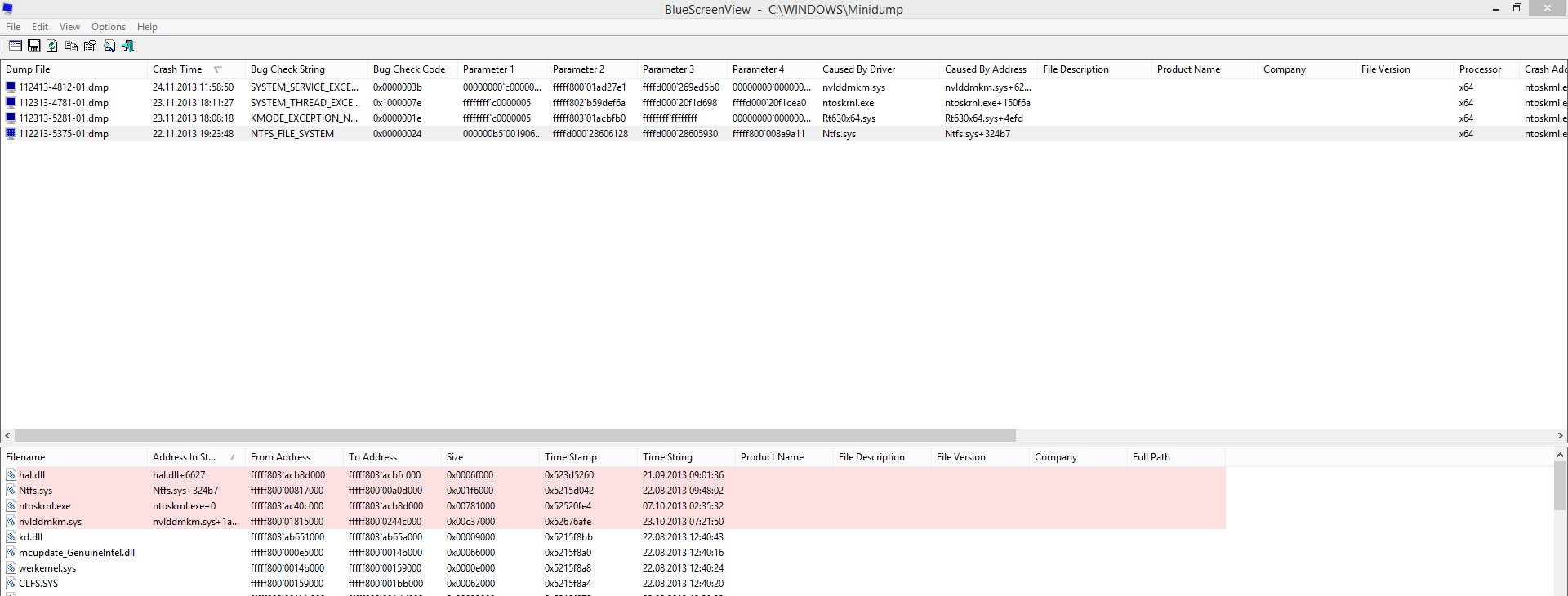Click the NTFS_FILE_SYSTEM bug check string
The image size is (1568, 596).
point(292,133)
